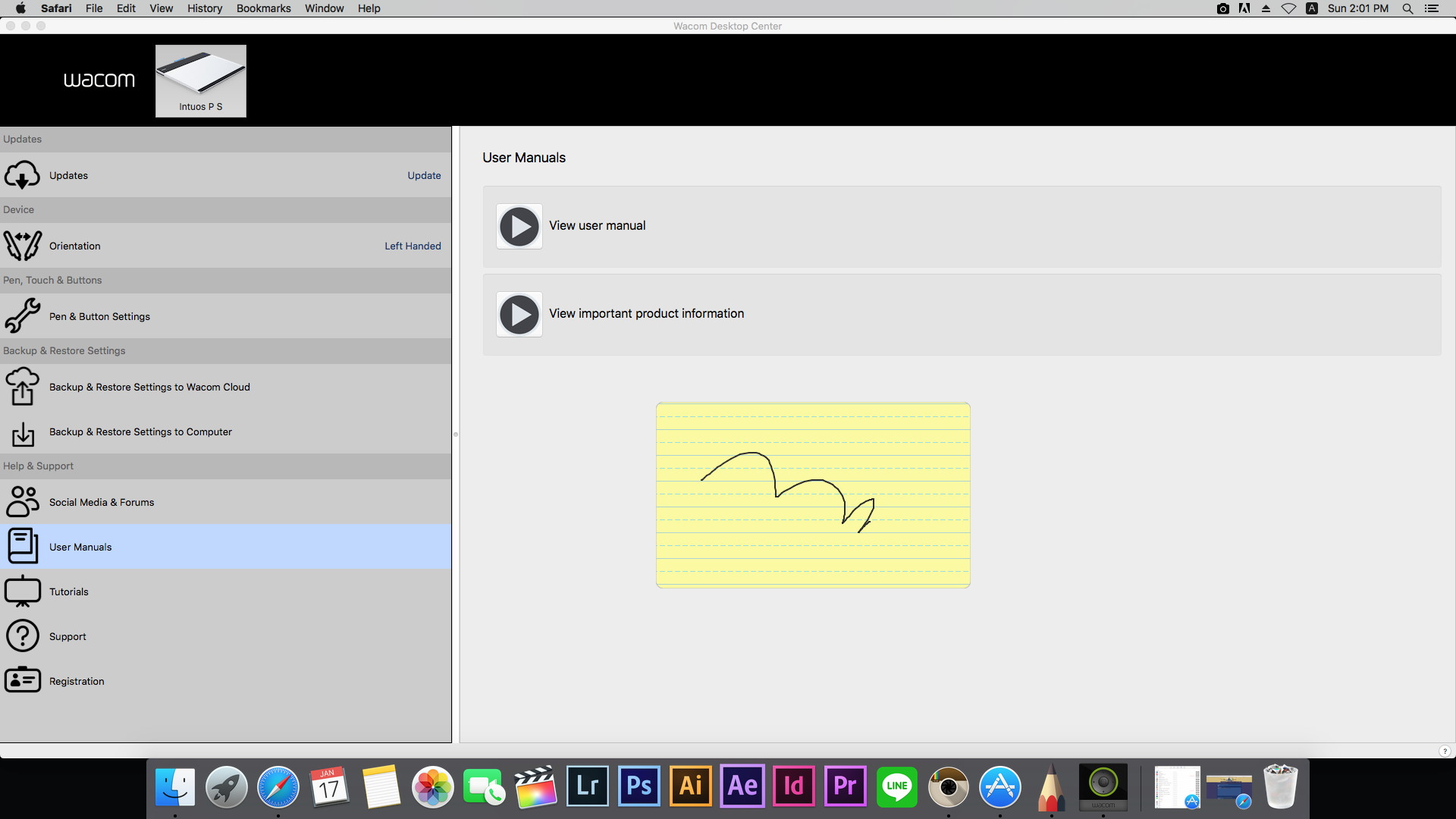Open Photos from the Dock
The height and width of the screenshot is (819, 1456).
(433, 786)
